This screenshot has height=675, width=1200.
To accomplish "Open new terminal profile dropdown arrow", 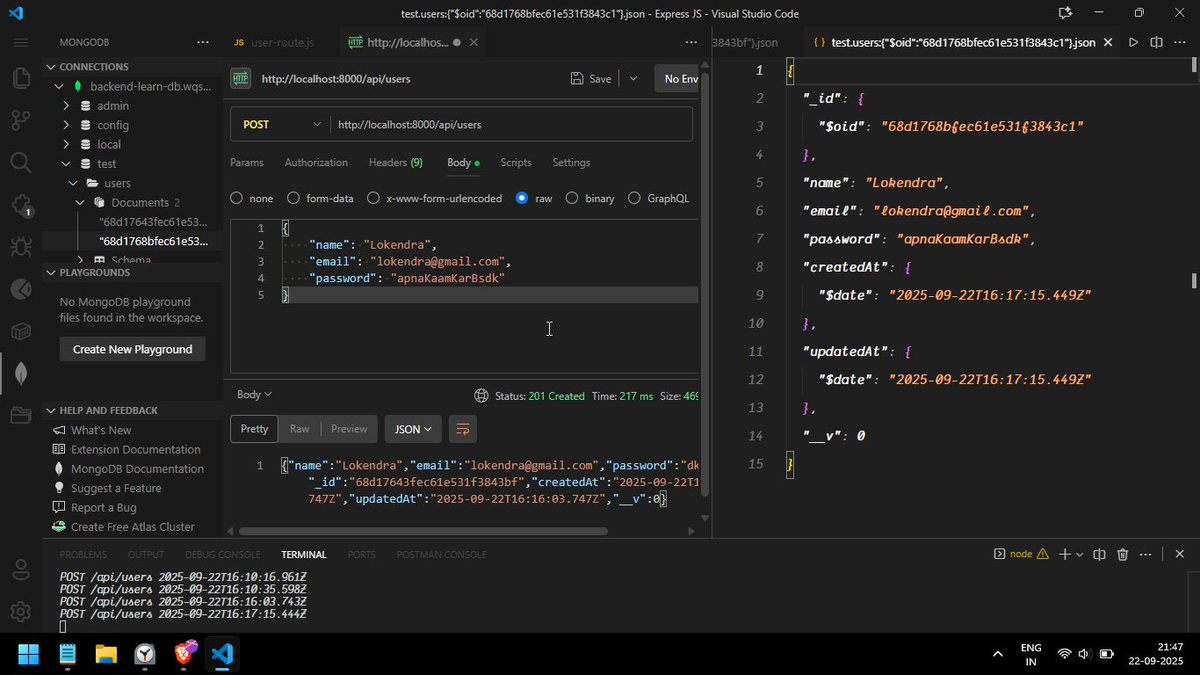I will (x=1078, y=554).
